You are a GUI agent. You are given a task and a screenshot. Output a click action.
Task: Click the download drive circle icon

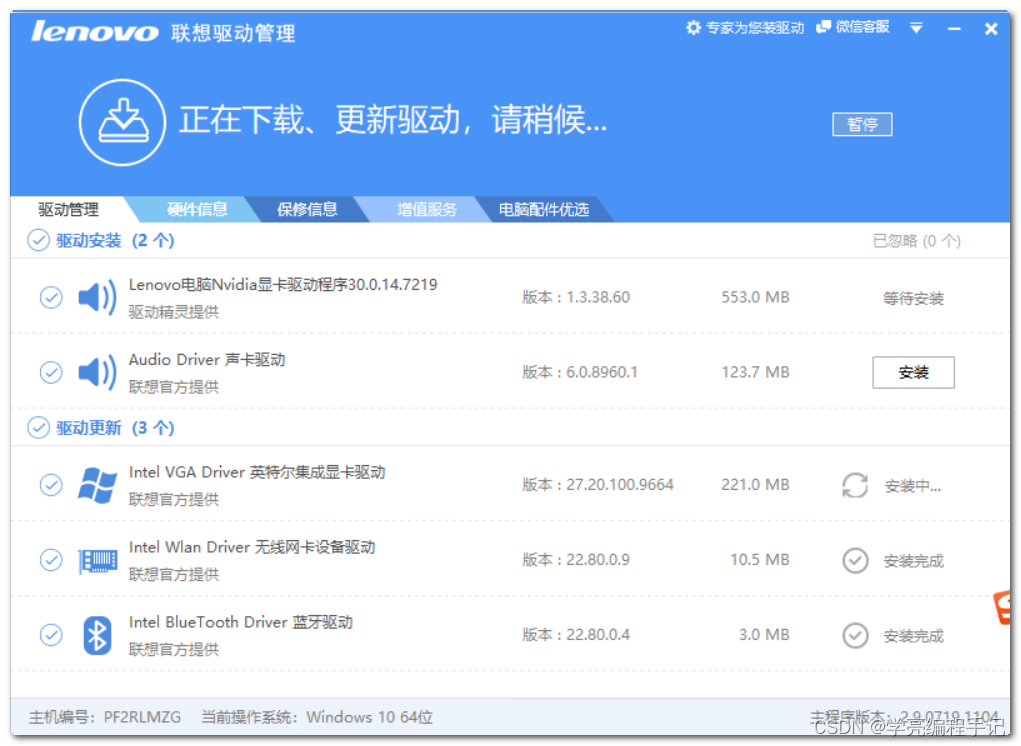tap(122, 122)
